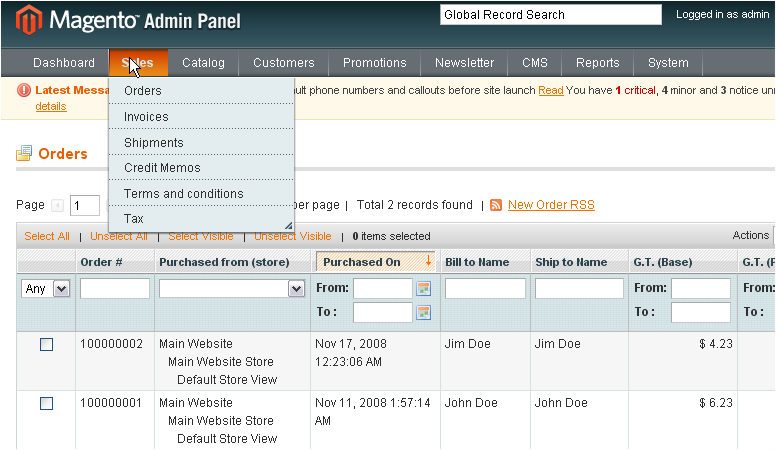Choose Invoices from the Sales menu
776x450 pixels.
[146, 117]
